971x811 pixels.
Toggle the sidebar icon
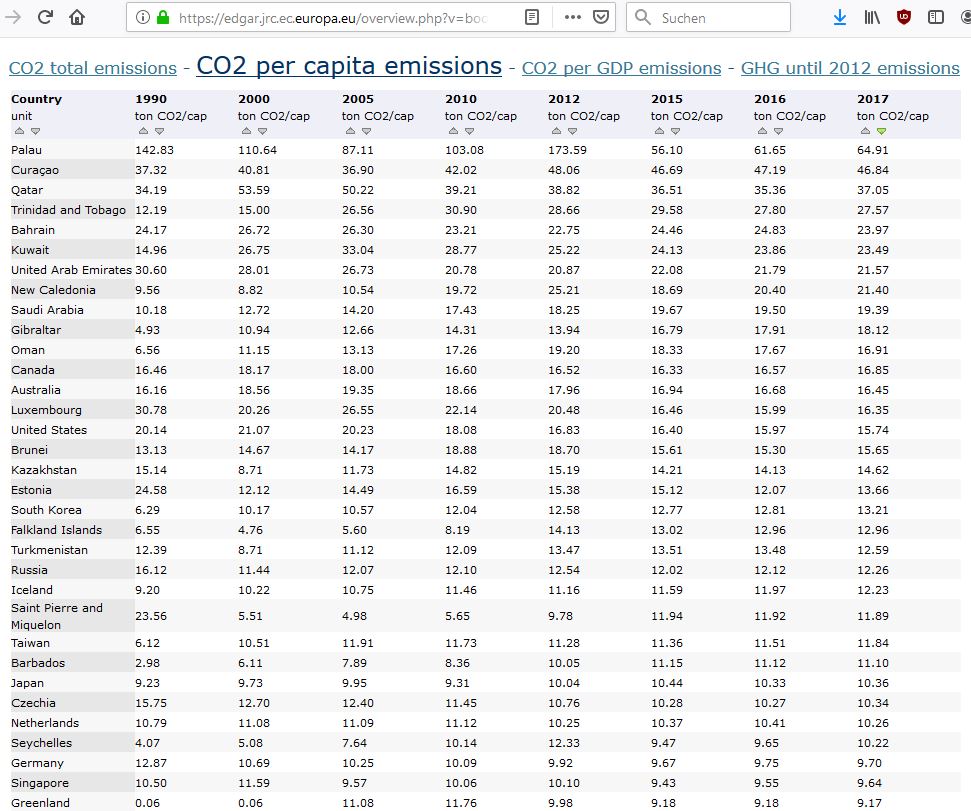click(x=936, y=17)
